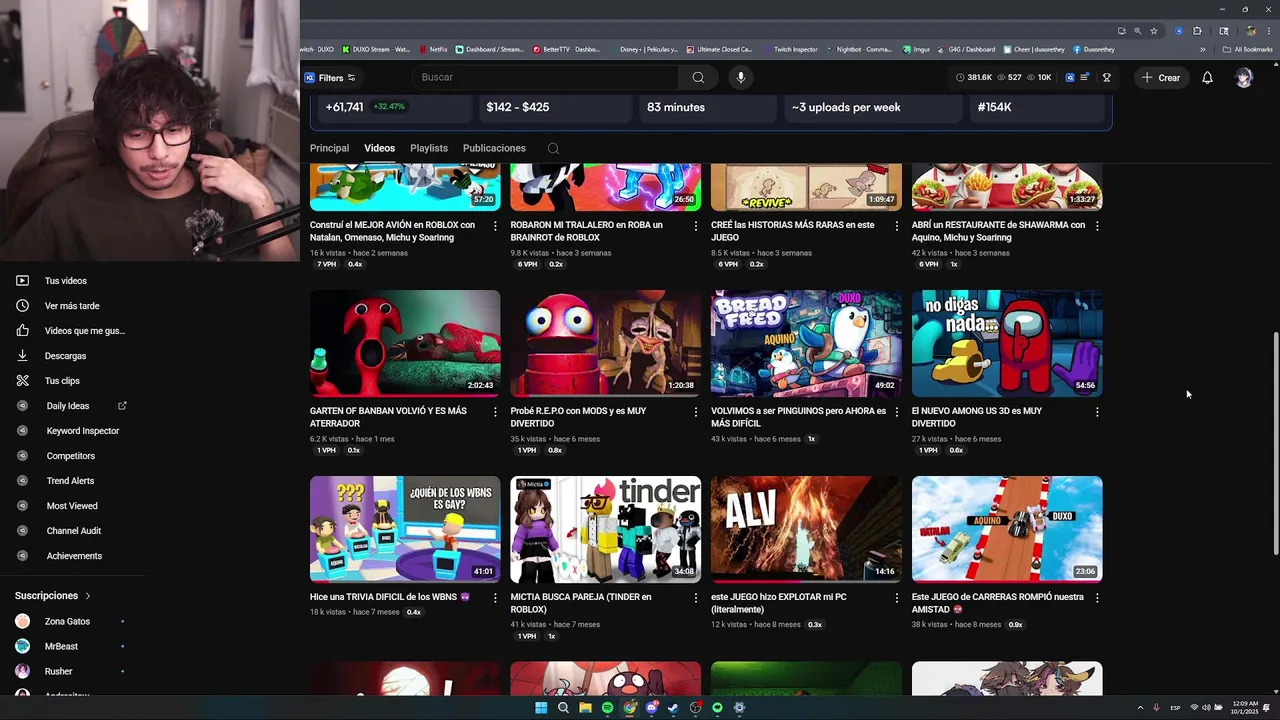Open Twitch Inspector bookmark
The width and height of the screenshot is (1280, 720).
(790, 49)
